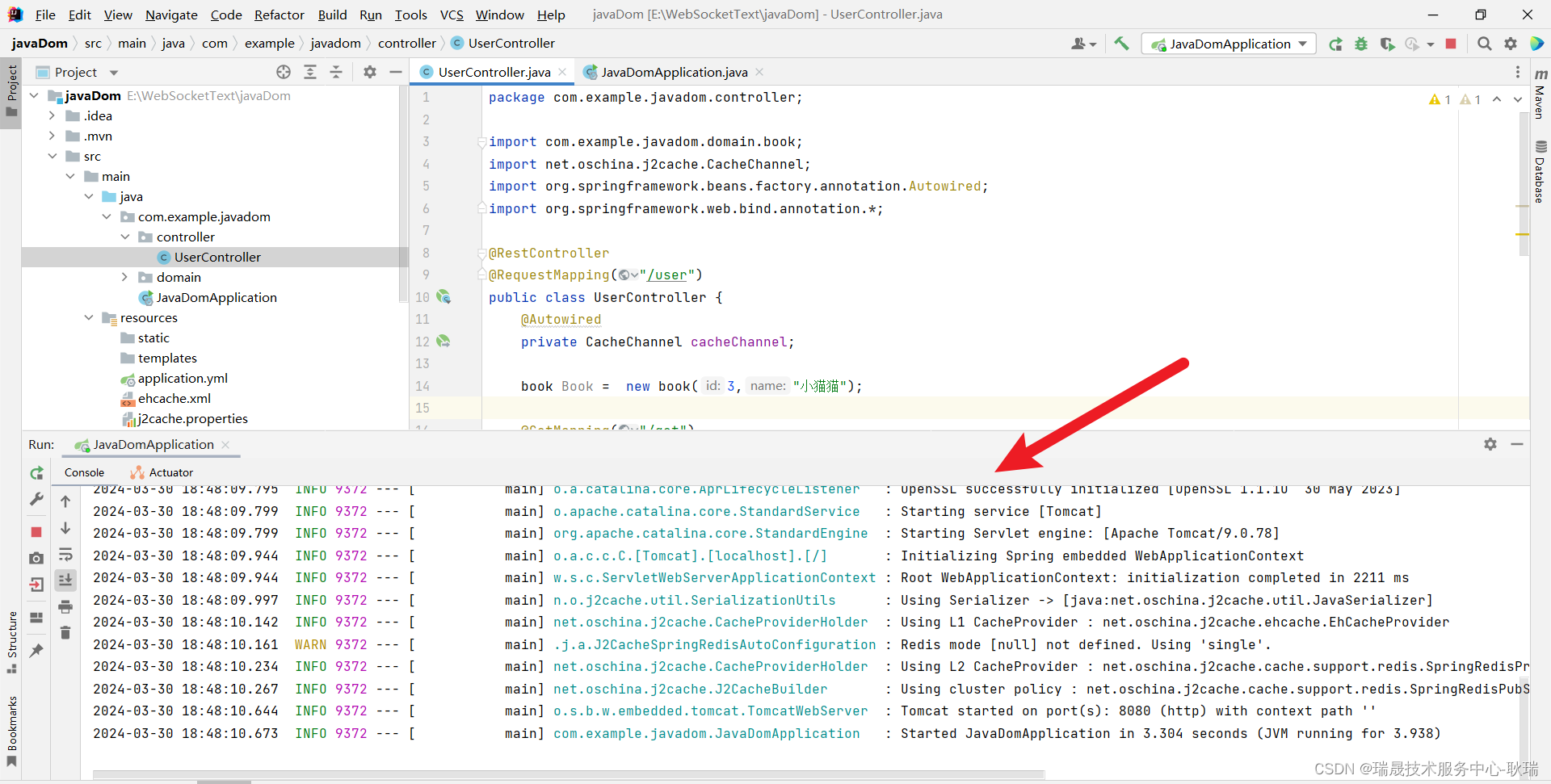Expand the .mvn folder

(x=52, y=136)
